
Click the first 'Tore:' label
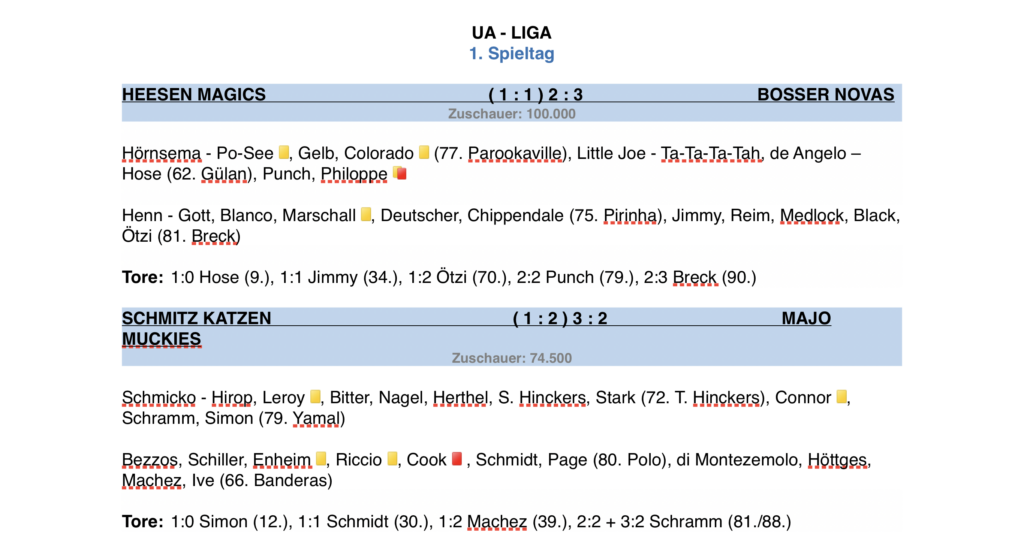(x=142, y=277)
